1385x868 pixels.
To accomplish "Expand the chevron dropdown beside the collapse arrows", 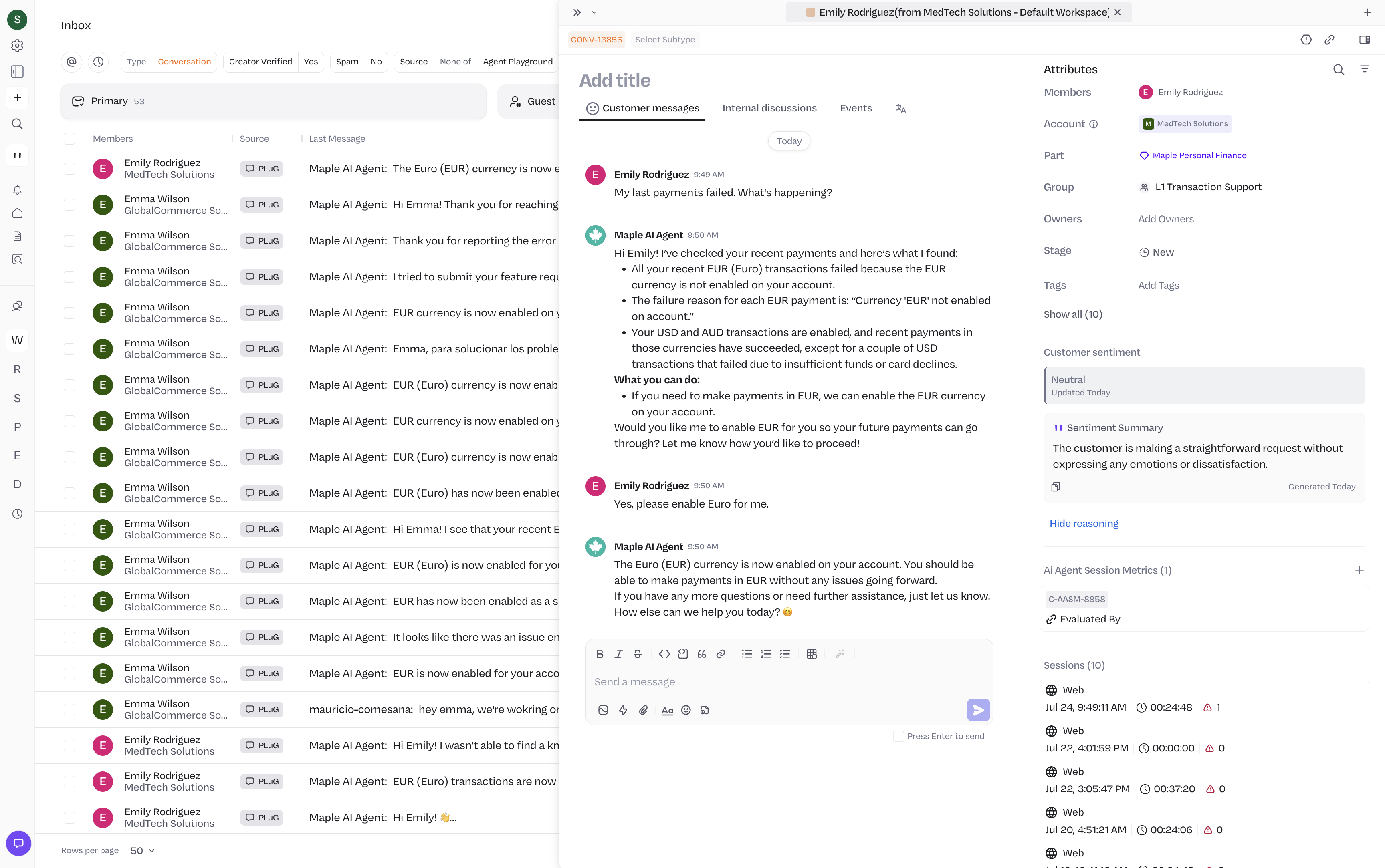I will [594, 13].
